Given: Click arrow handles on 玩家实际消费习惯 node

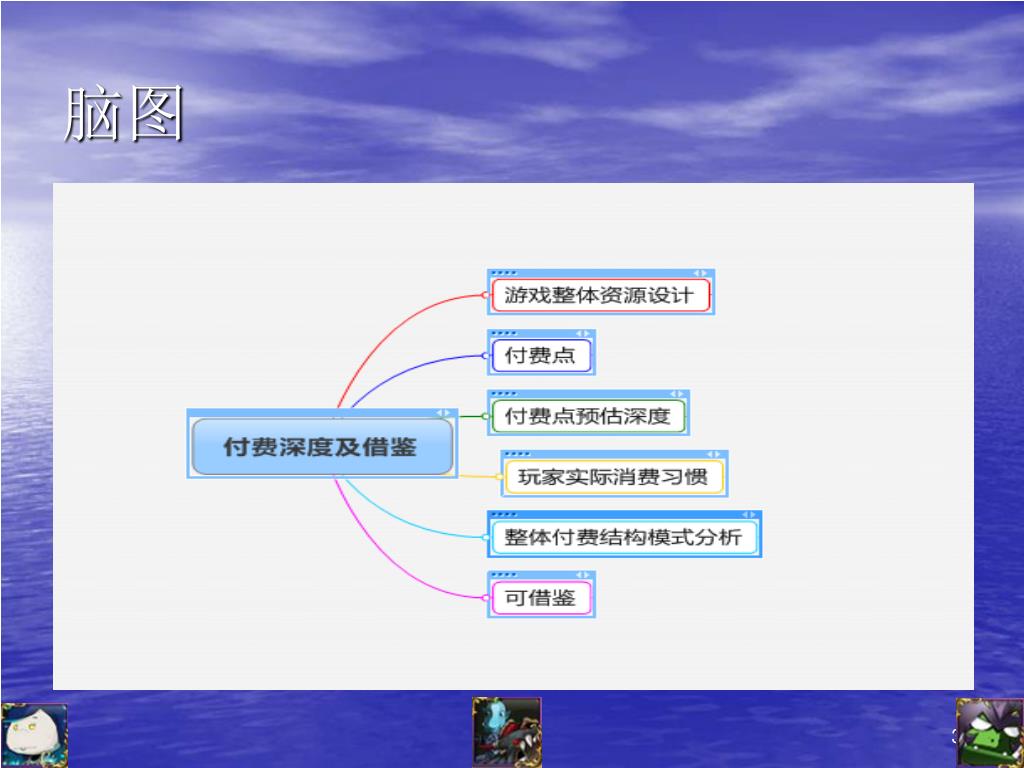Looking at the screenshot, I should click(x=713, y=454).
